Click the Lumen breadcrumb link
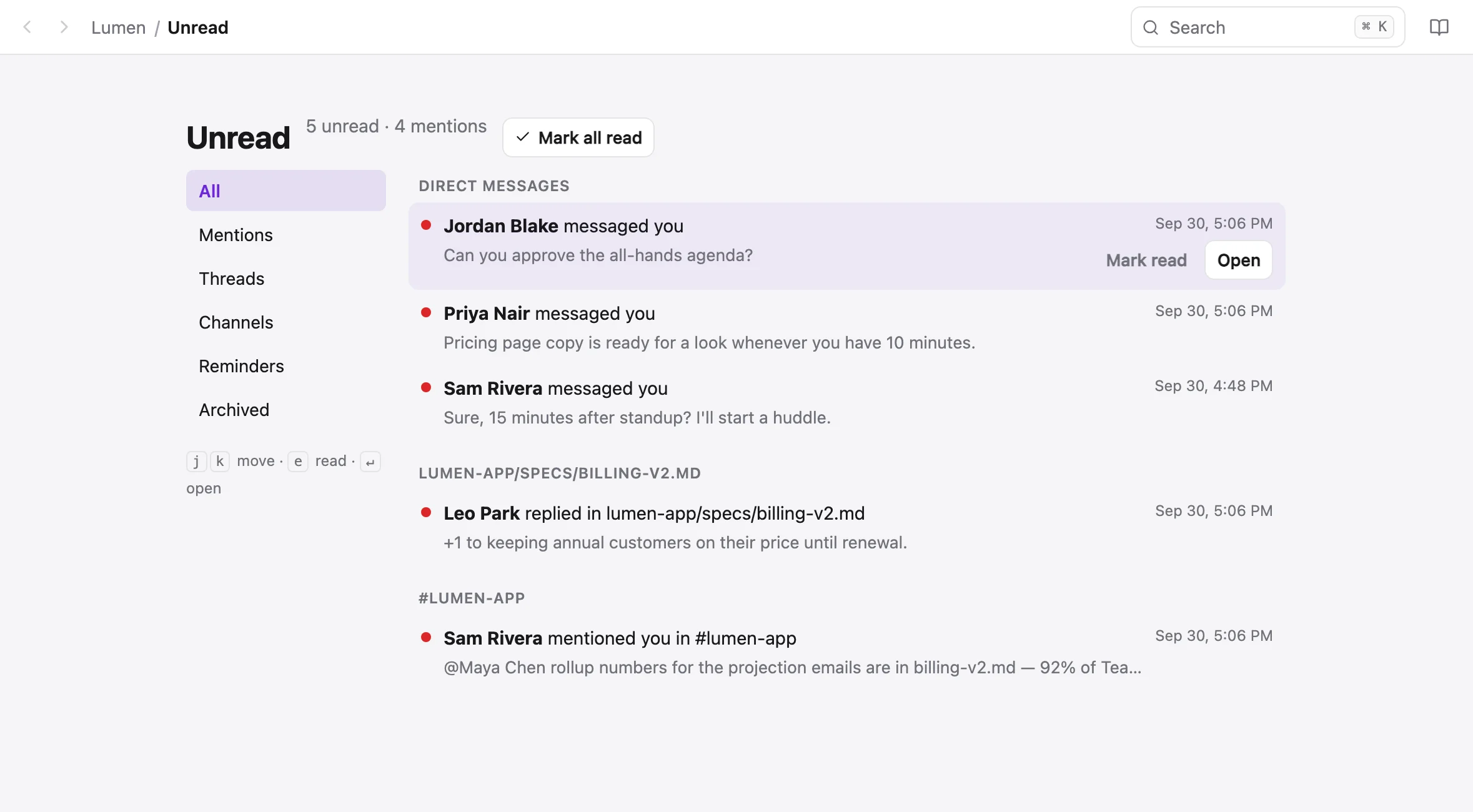1473x812 pixels. [118, 27]
